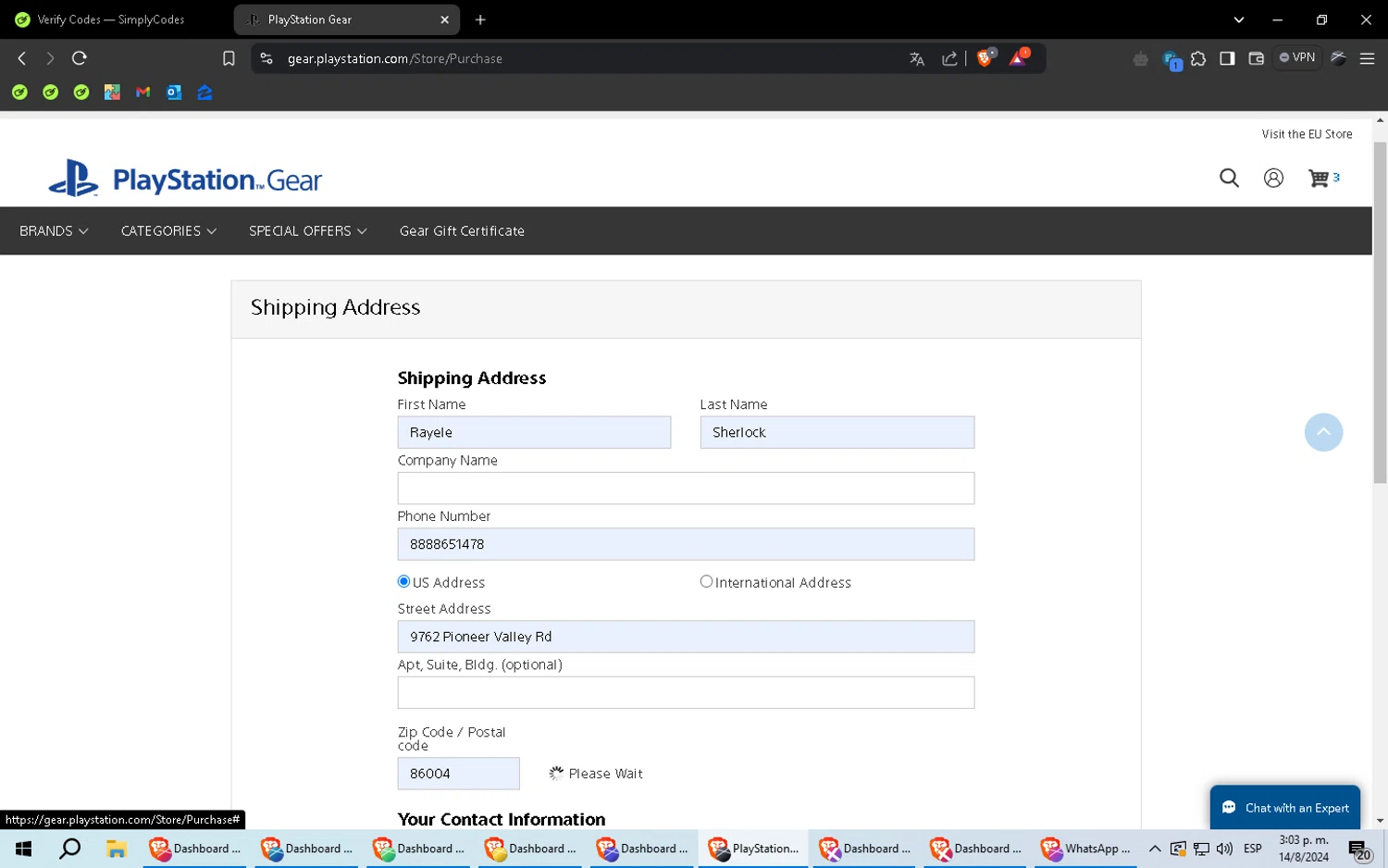
Task: Open the site search magnifier icon
Action: [1229, 178]
